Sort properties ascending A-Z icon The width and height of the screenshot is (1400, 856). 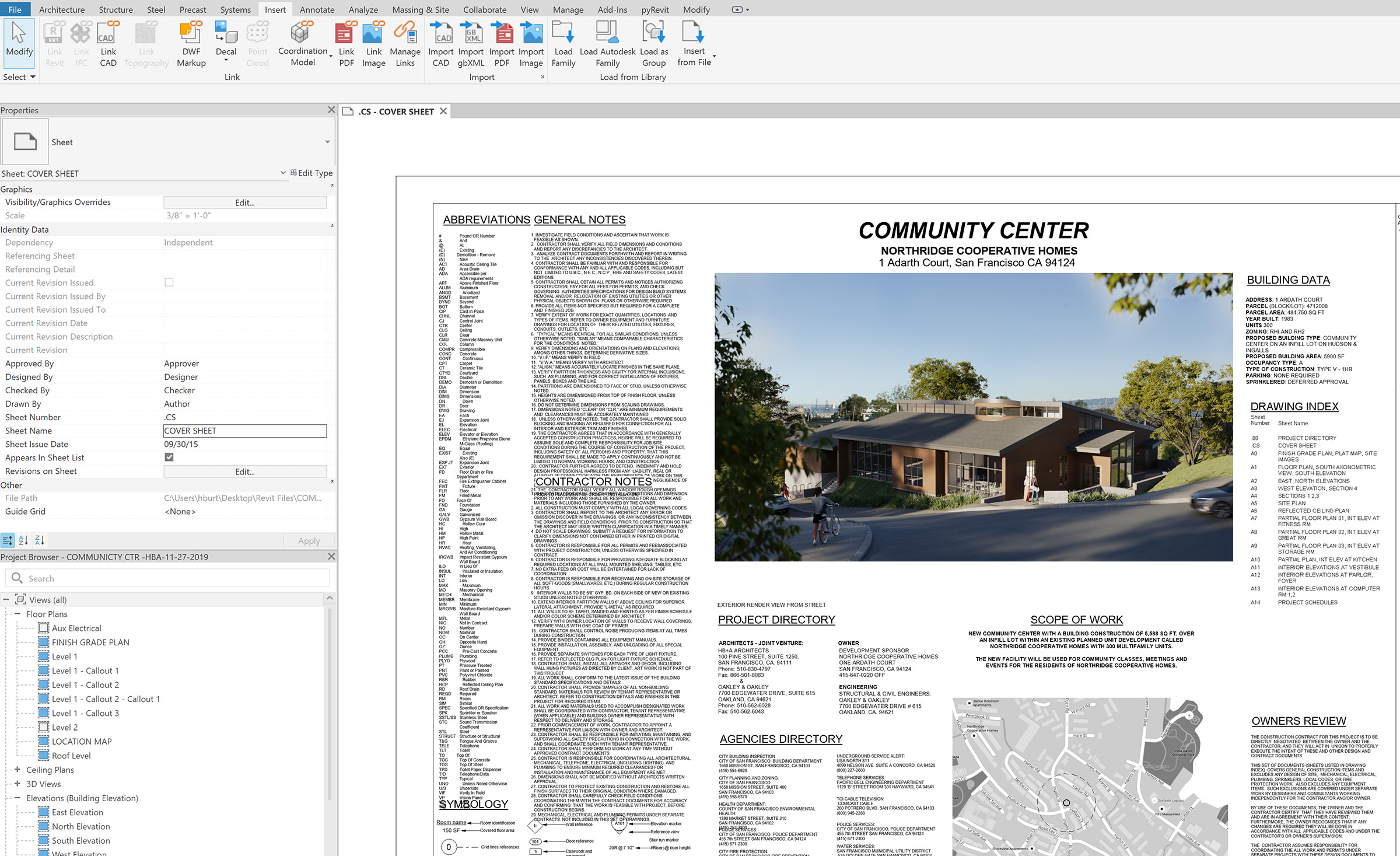coord(23,540)
